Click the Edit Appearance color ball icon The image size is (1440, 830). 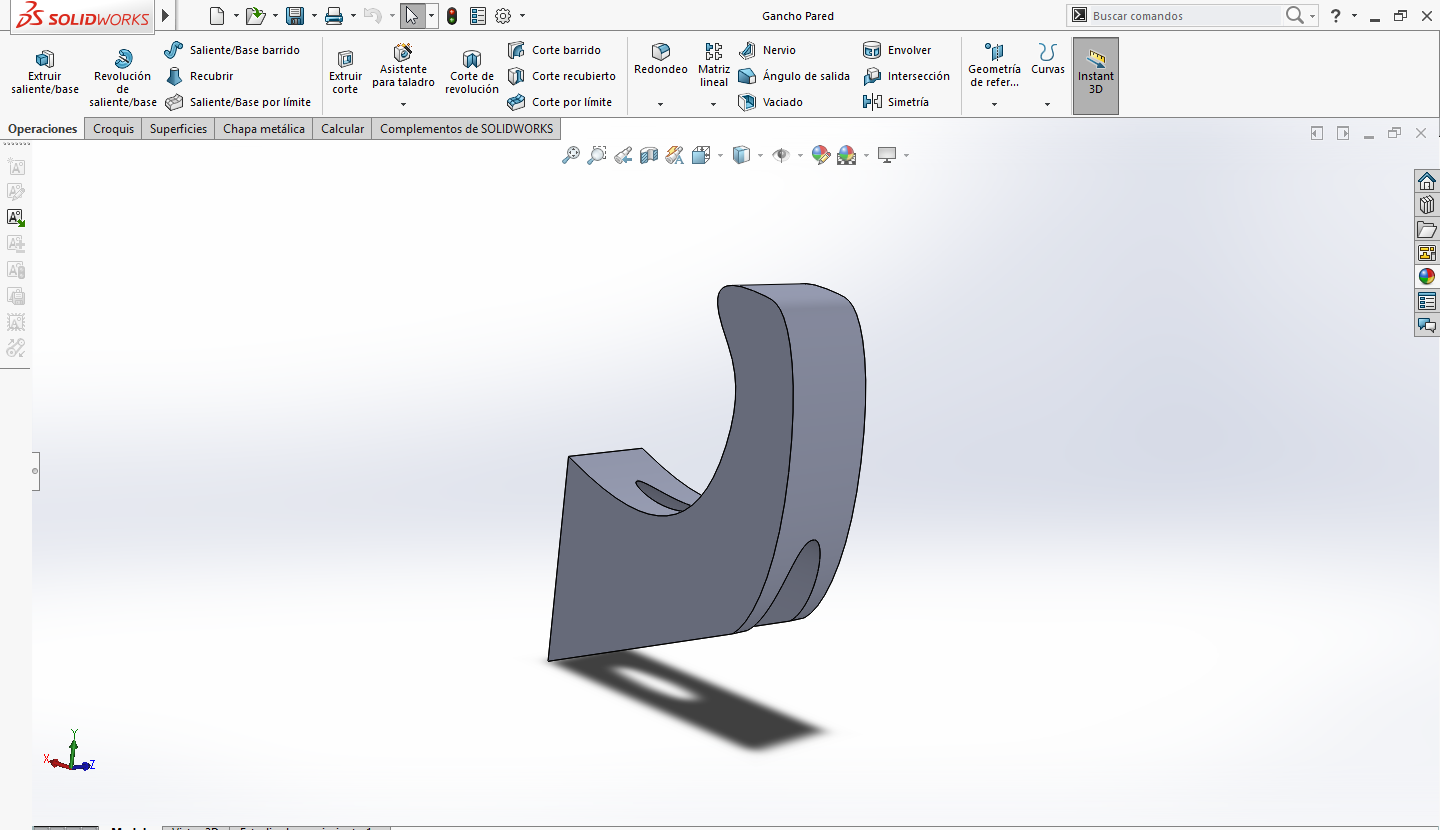(821, 155)
